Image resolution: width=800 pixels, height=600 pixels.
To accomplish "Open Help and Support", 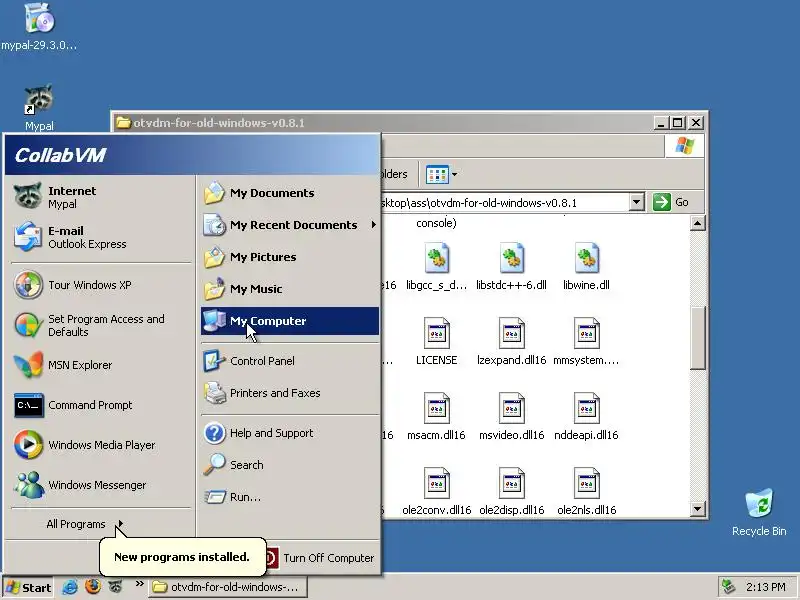I will 290,433.
